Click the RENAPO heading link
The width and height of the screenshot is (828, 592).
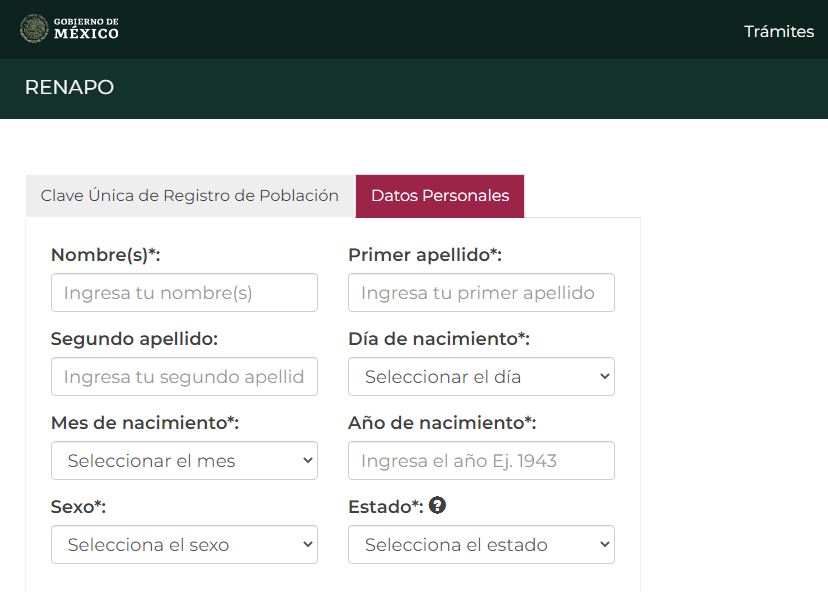(x=69, y=87)
